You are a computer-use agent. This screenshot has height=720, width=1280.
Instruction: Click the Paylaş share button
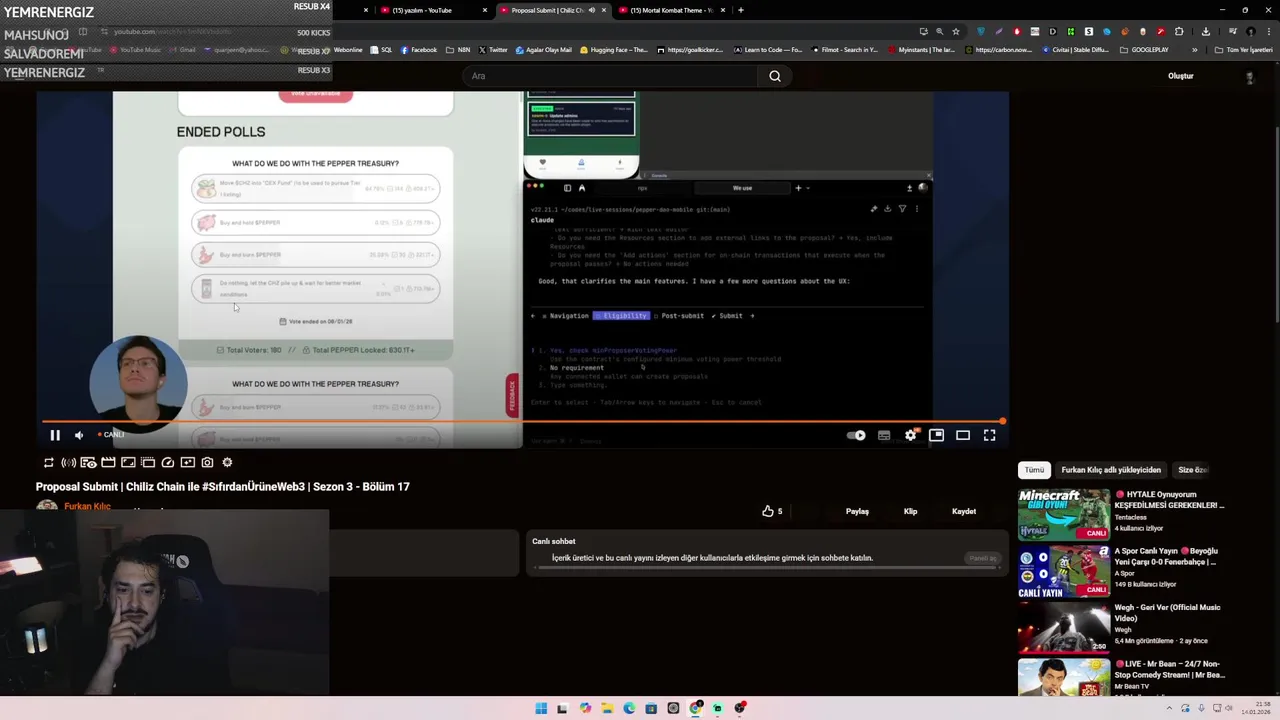(x=857, y=511)
